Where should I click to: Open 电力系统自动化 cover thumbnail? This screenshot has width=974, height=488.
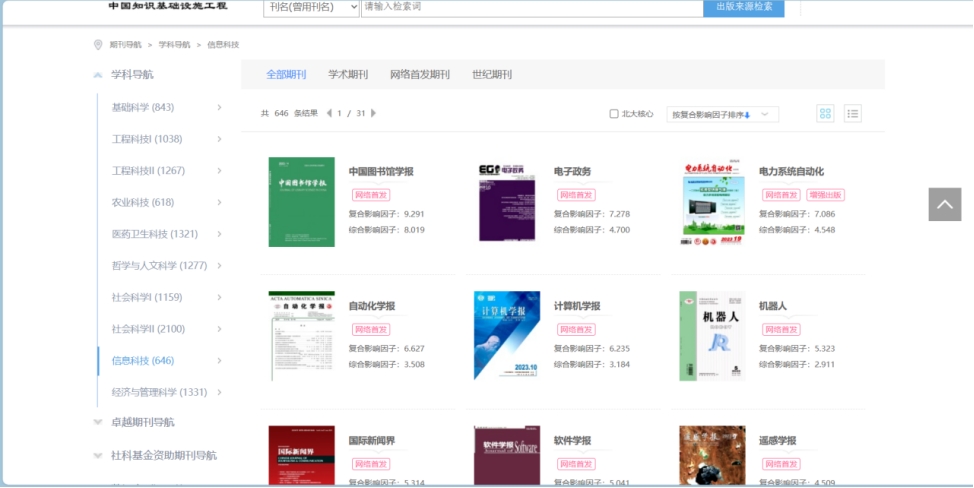point(712,204)
